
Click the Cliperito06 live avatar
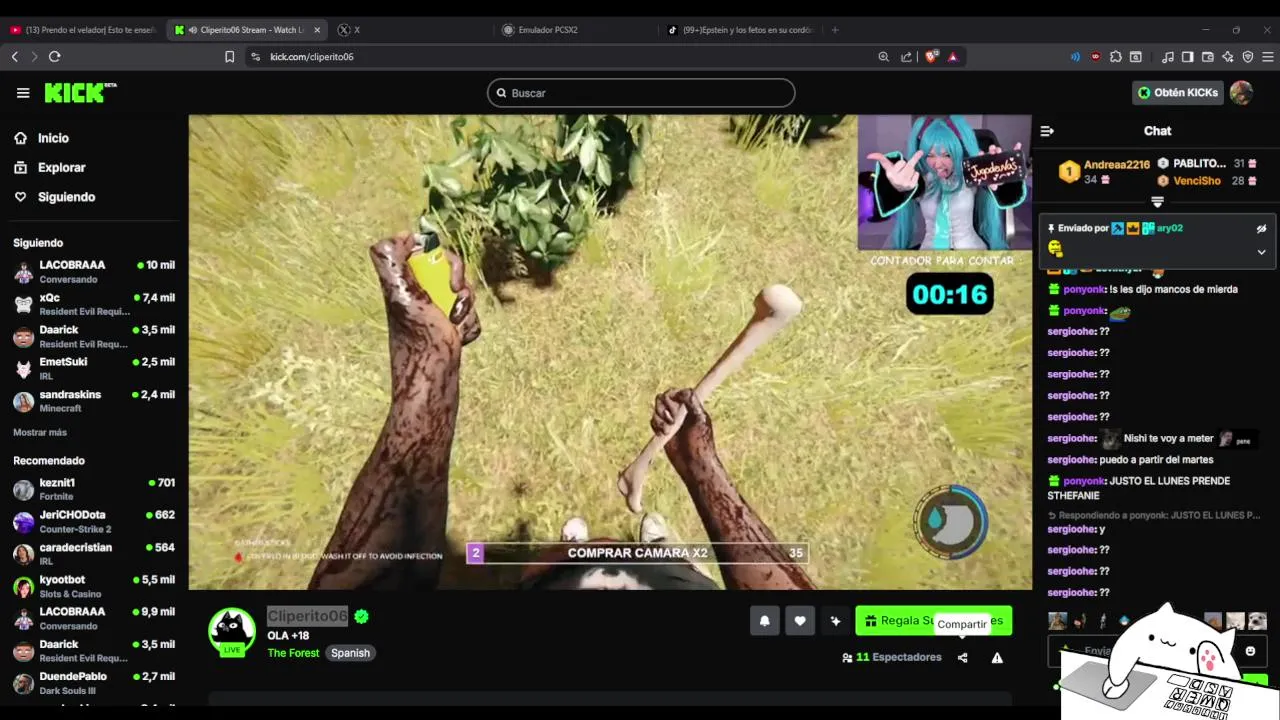tap(231, 632)
